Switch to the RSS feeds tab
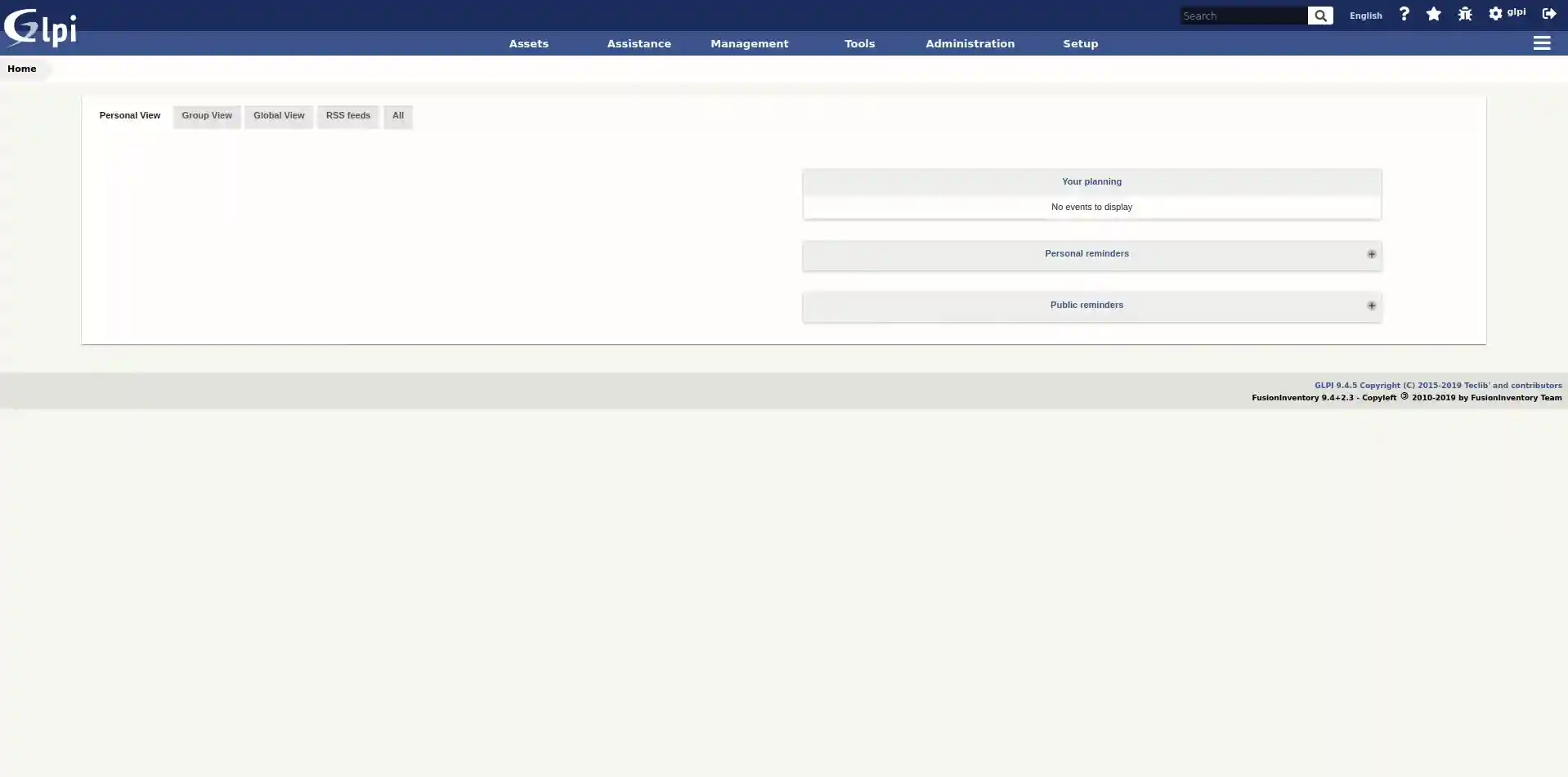Viewport: 1568px width, 777px height. click(347, 115)
